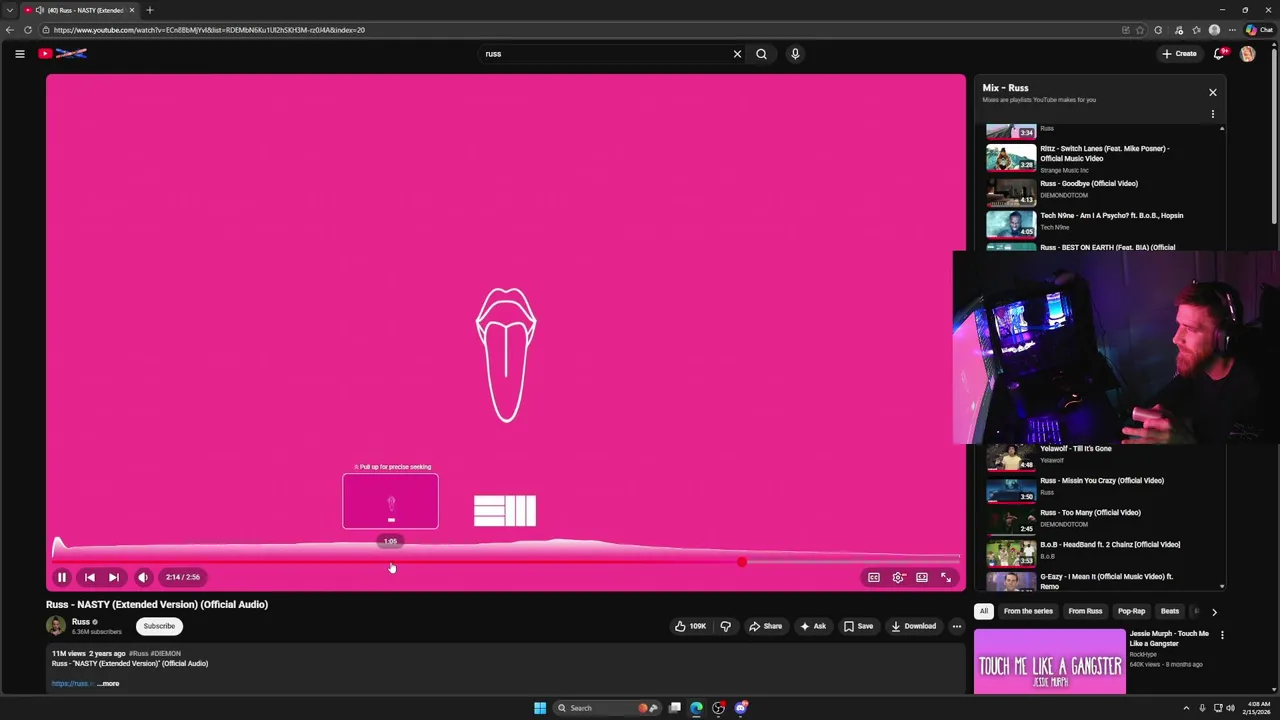Image resolution: width=1280 pixels, height=720 pixels.
Task: Show more filter chips with right arrow
Action: coord(1214,612)
